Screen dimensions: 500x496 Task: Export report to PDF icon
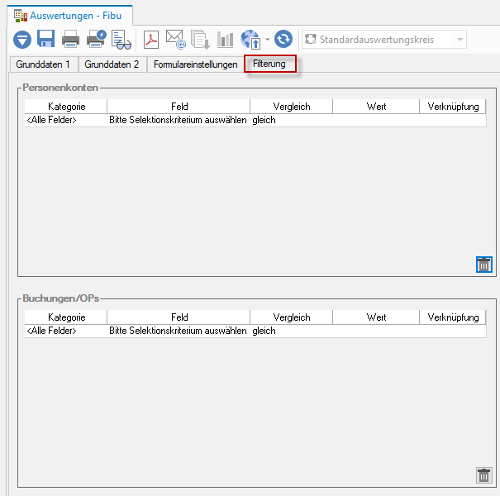pos(151,40)
